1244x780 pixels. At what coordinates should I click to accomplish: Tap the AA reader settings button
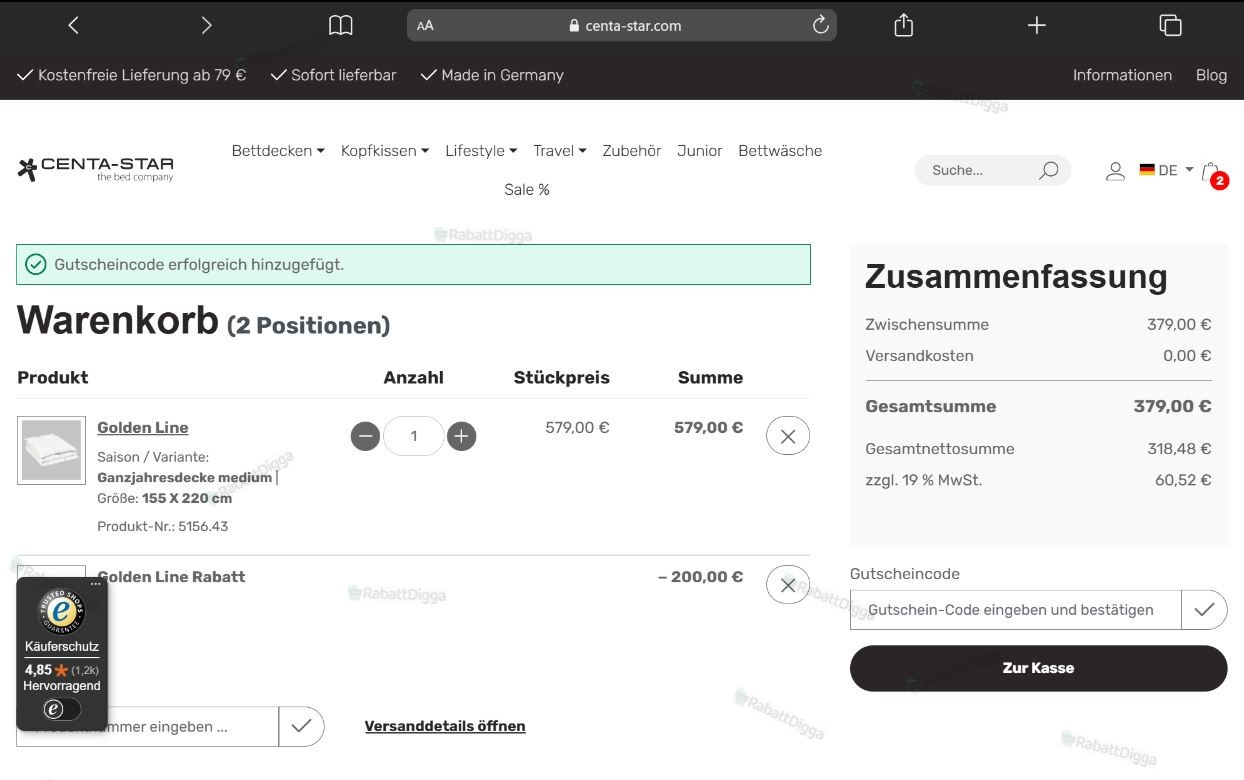(x=425, y=26)
